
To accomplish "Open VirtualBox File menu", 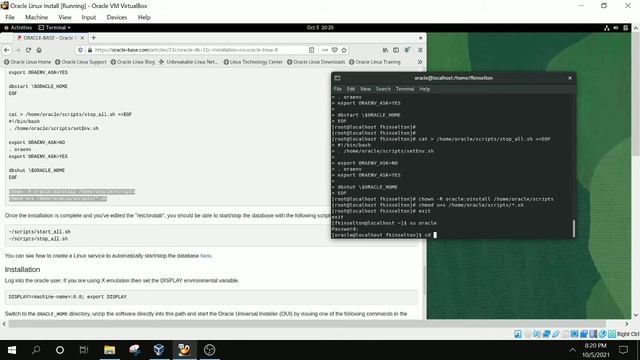I will 10,17.
